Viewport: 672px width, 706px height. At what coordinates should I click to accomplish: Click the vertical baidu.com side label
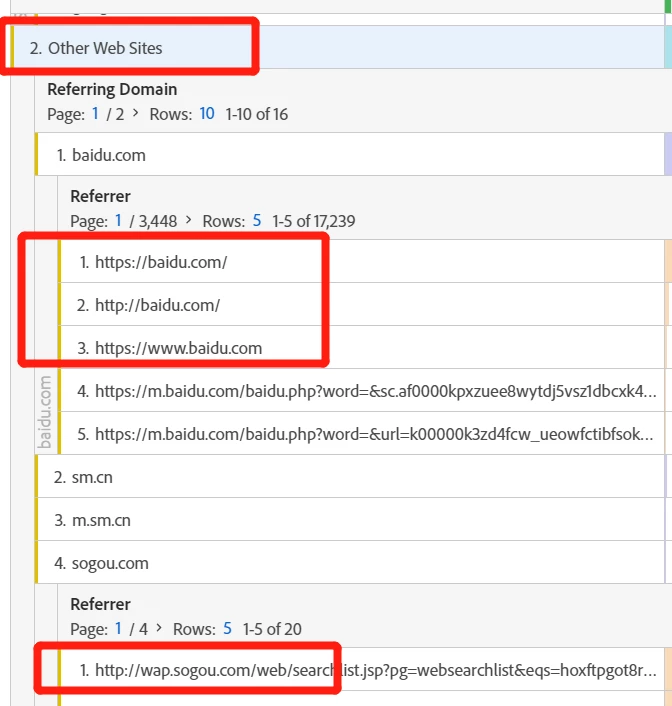click(x=44, y=412)
